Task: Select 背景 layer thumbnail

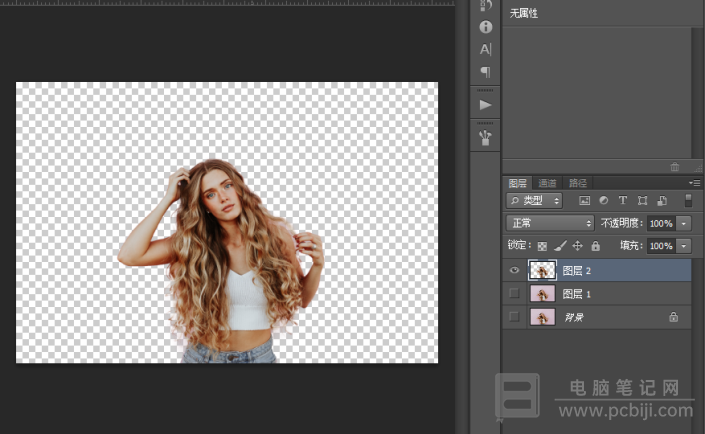Action: pyautogui.click(x=542, y=317)
